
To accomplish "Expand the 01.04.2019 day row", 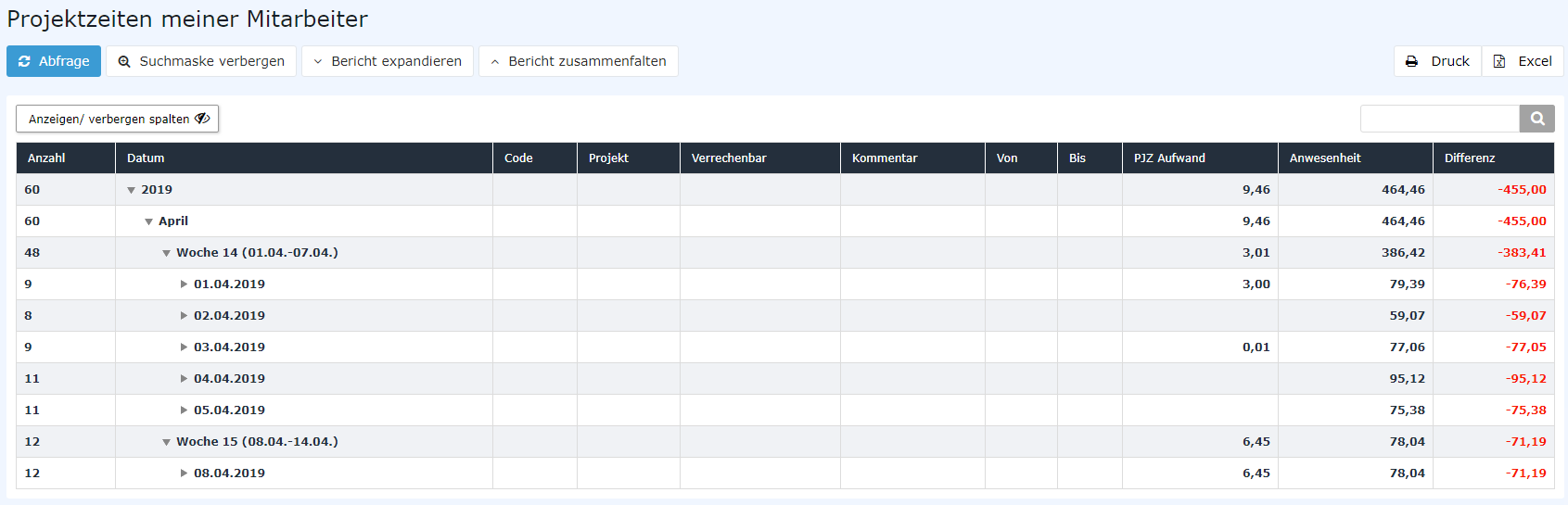I will 184,284.
